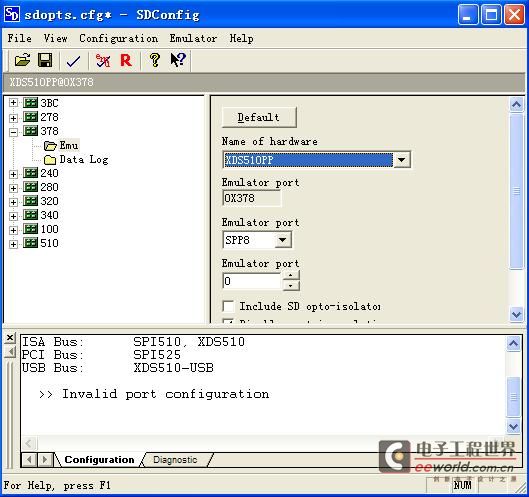Select the Data Log tree item label
This screenshot has width=529, height=497.
84,160
